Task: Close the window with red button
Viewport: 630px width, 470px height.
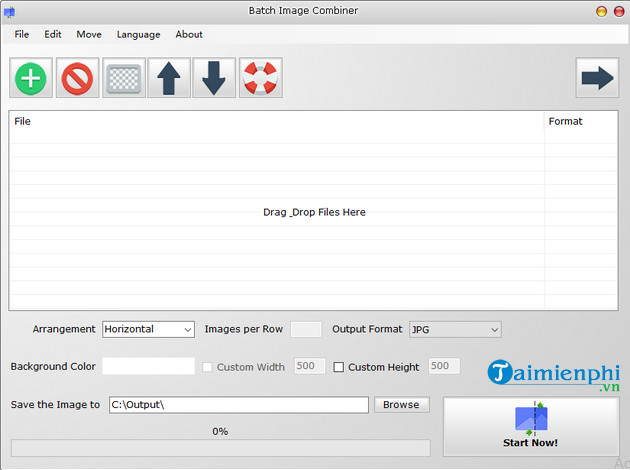Action: [x=619, y=12]
